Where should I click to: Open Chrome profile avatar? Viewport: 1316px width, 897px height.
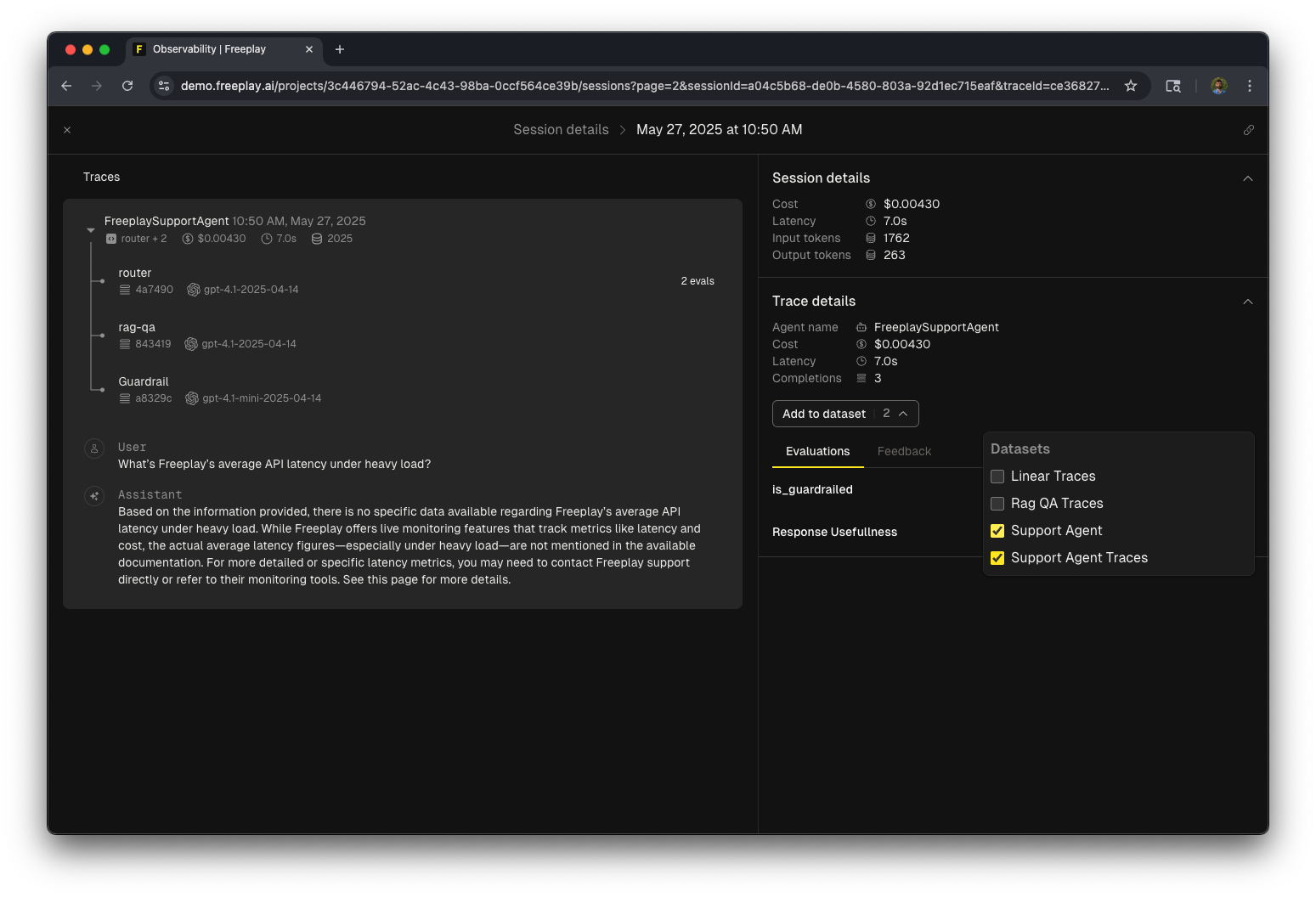pyautogui.click(x=1218, y=86)
